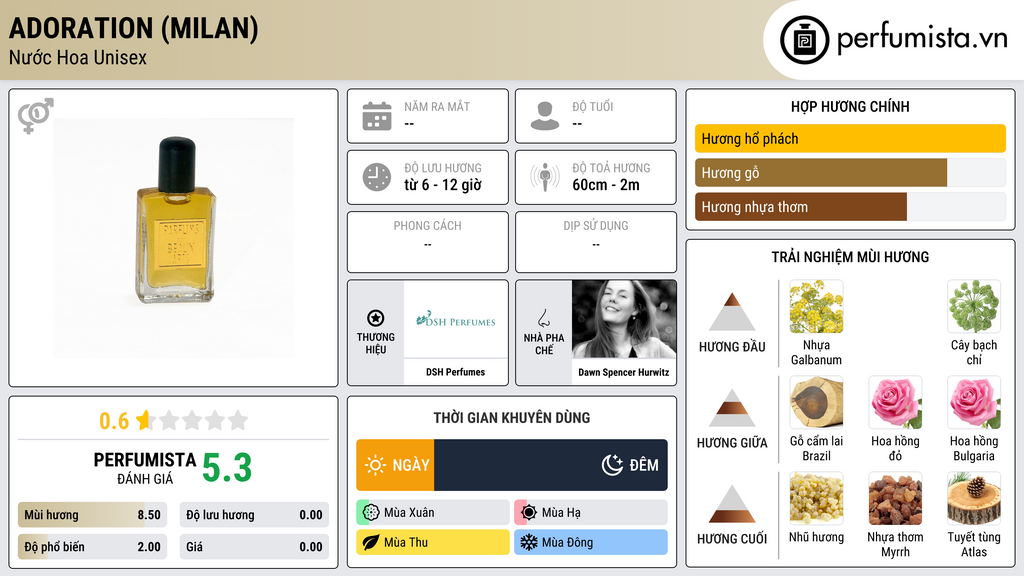Click the Dịp sử dụng box
Screen dimensions: 1024x576
click(596, 242)
